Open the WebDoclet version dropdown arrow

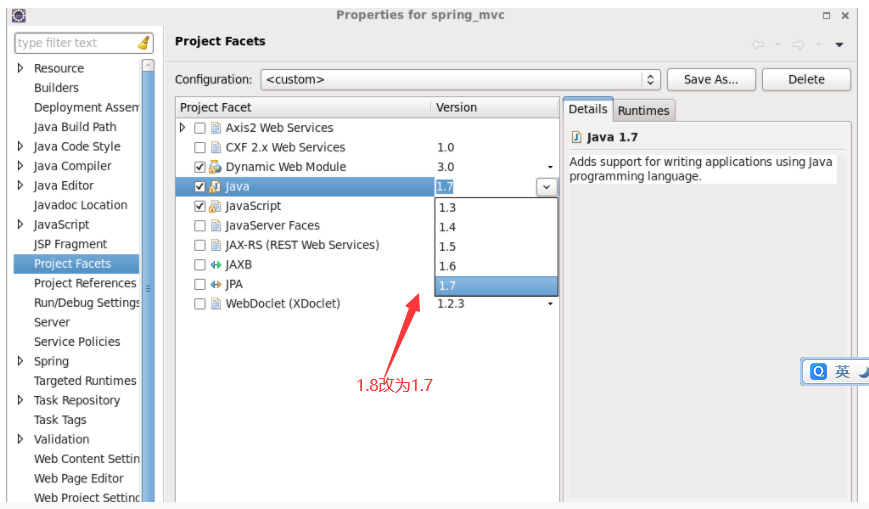[x=550, y=304]
